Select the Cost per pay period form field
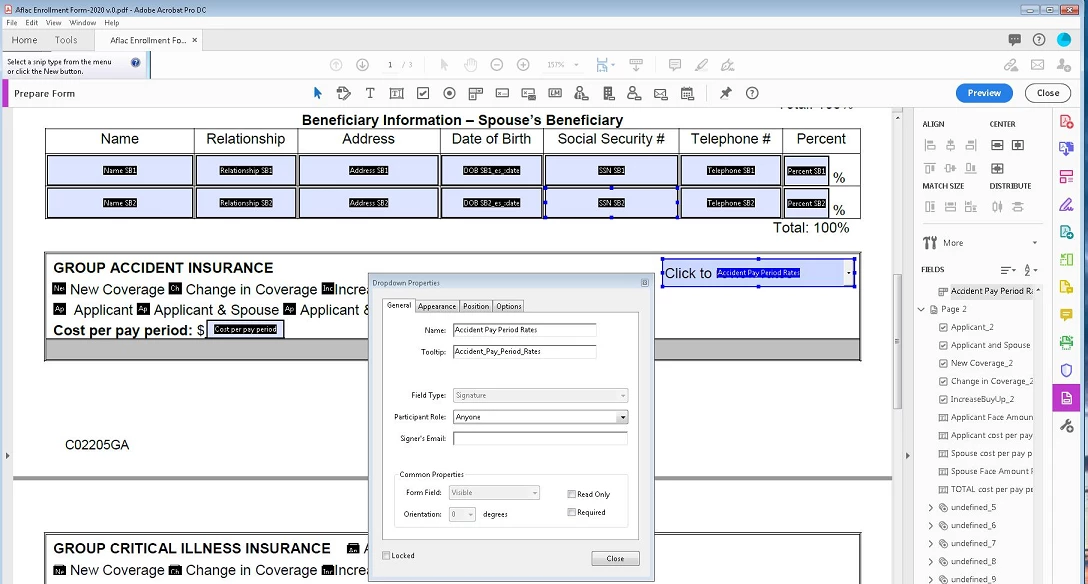The height and width of the screenshot is (584, 1088). [x=246, y=329]
